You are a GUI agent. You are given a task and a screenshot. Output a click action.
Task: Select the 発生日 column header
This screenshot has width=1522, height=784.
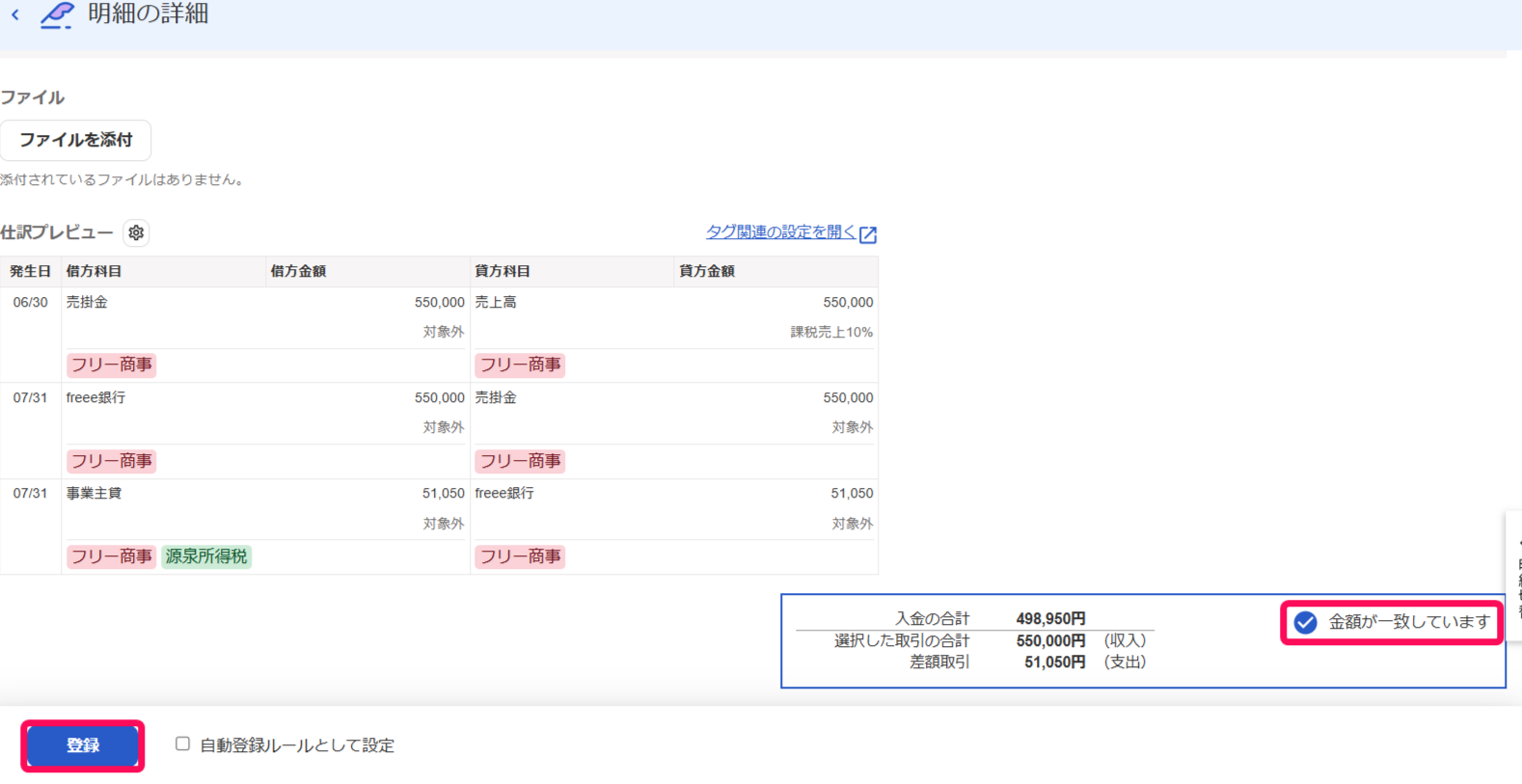(31, 271)
